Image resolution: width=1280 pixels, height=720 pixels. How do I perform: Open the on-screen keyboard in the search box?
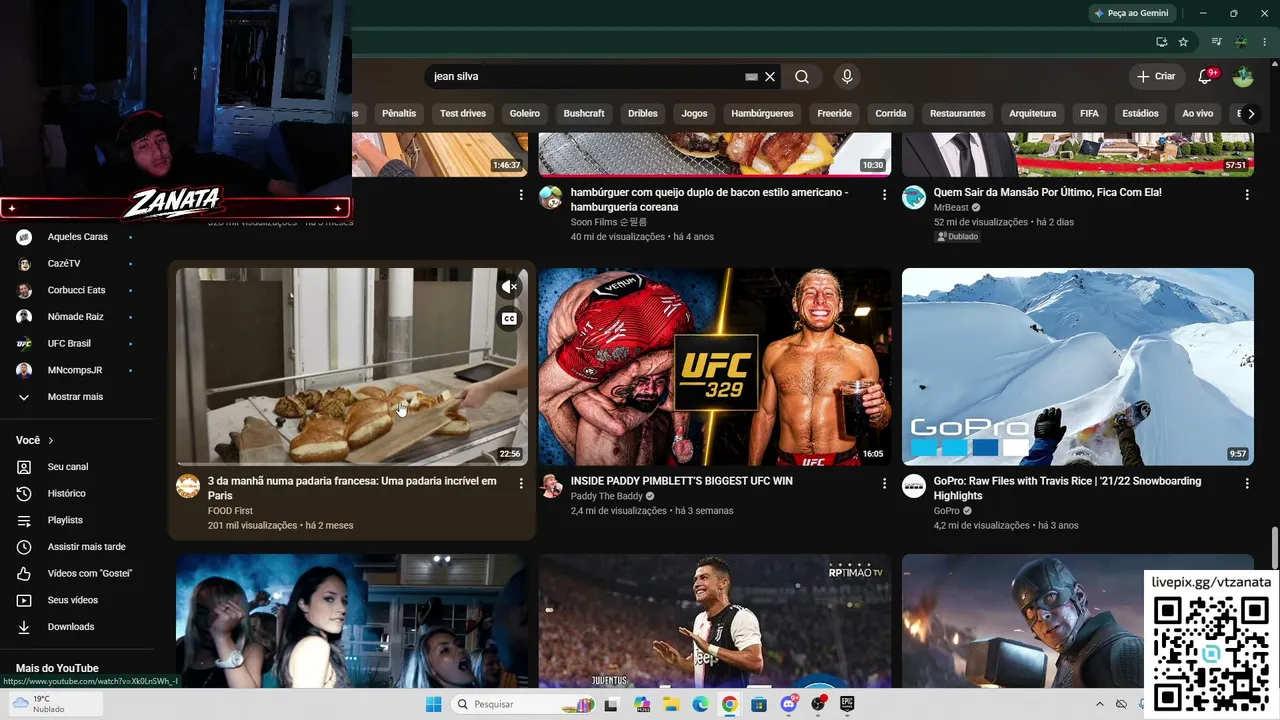tap(751, 77)
